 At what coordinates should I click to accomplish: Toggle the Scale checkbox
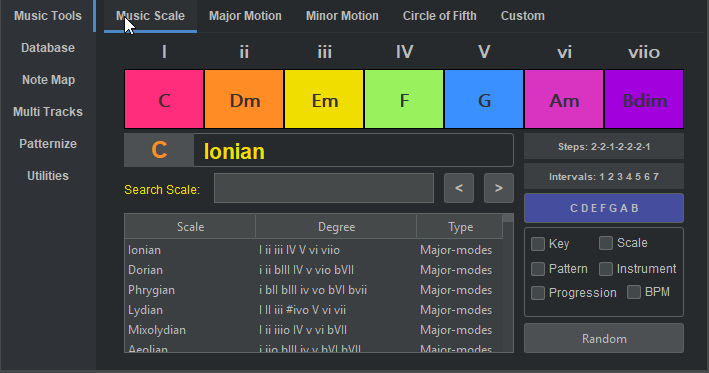[606, 243]
